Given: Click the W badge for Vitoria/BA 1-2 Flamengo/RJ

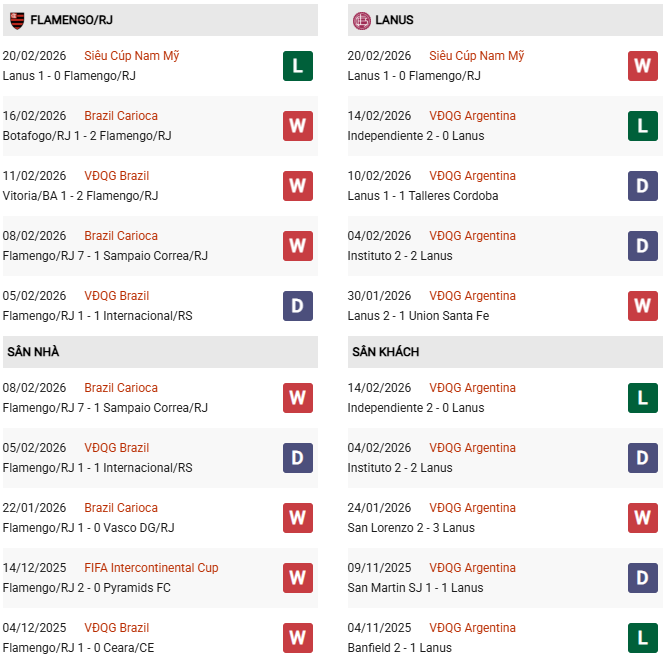Looking at the screenshot, I should pyautogui.click(x=298, y=186).
